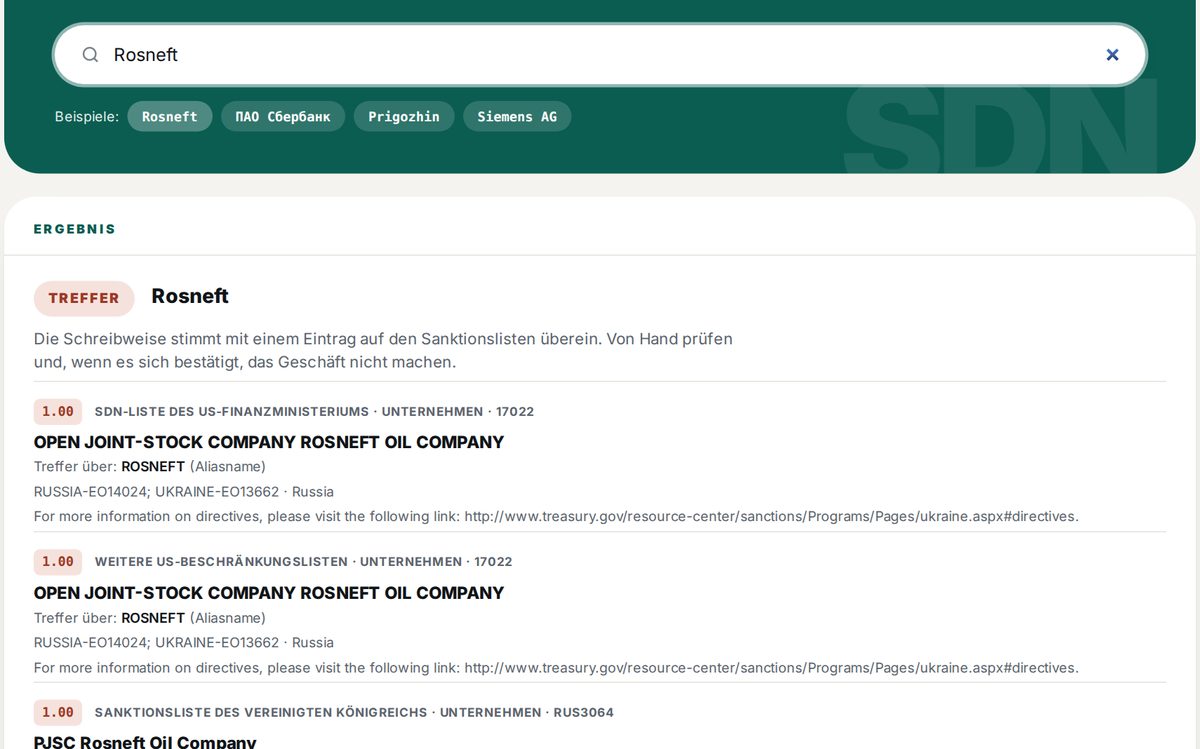
Task: Click the treasury.gov link in first result
Action: (x=771, y=516)
